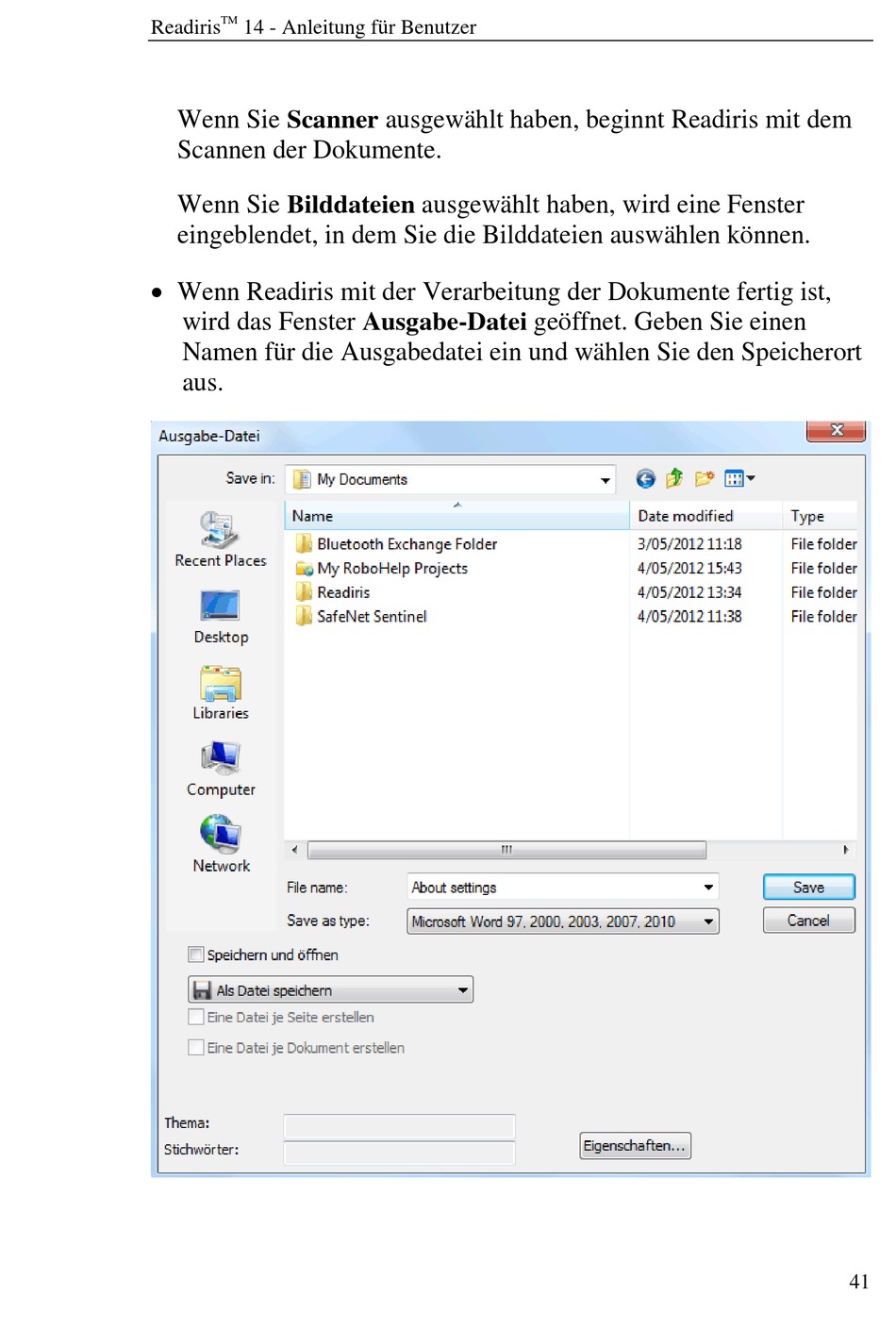Go up one folder level icon
This screenshot has width=896, height=1328.
coord(674,479)
